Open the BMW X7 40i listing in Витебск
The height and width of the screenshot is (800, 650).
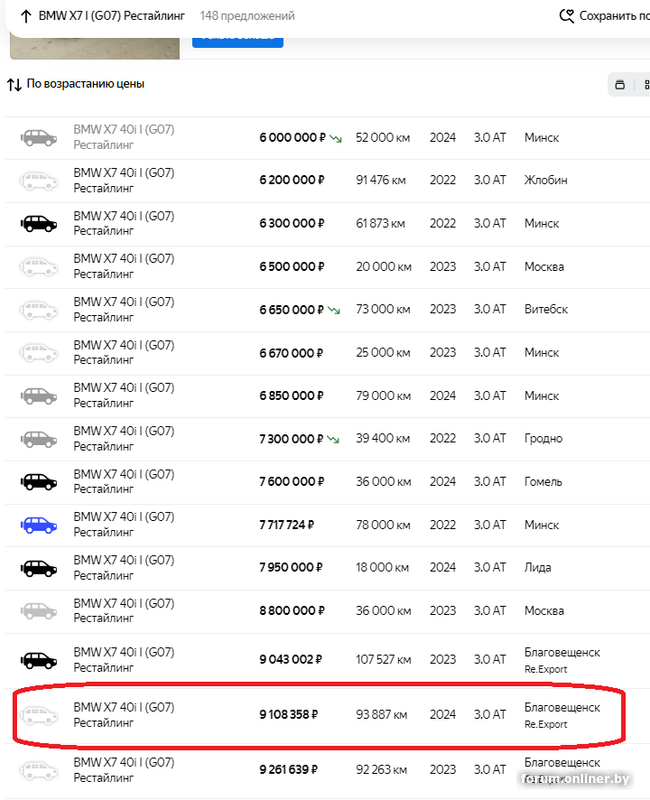point(123,309)
